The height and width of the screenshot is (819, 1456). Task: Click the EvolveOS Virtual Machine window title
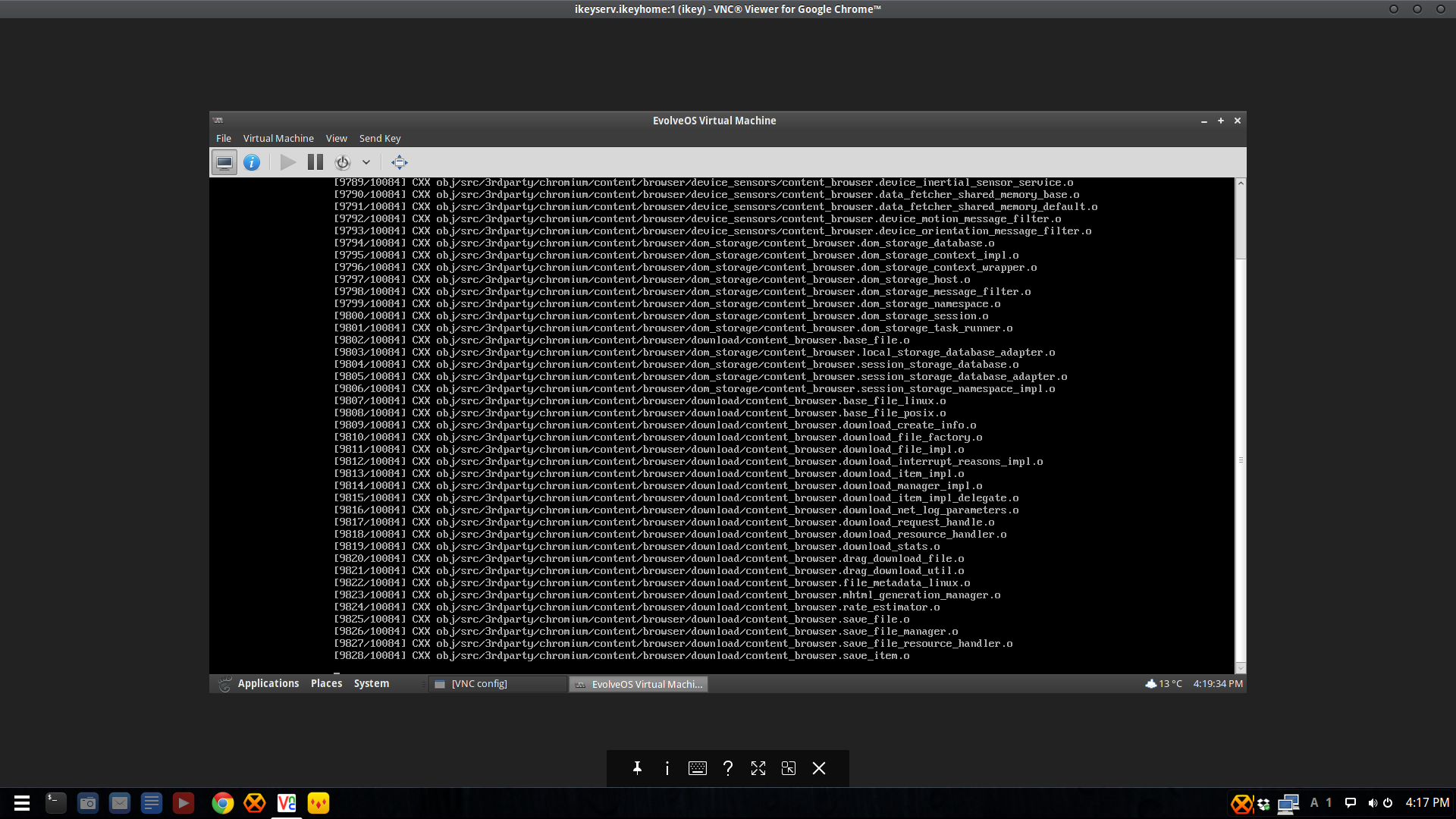[714, 121]
